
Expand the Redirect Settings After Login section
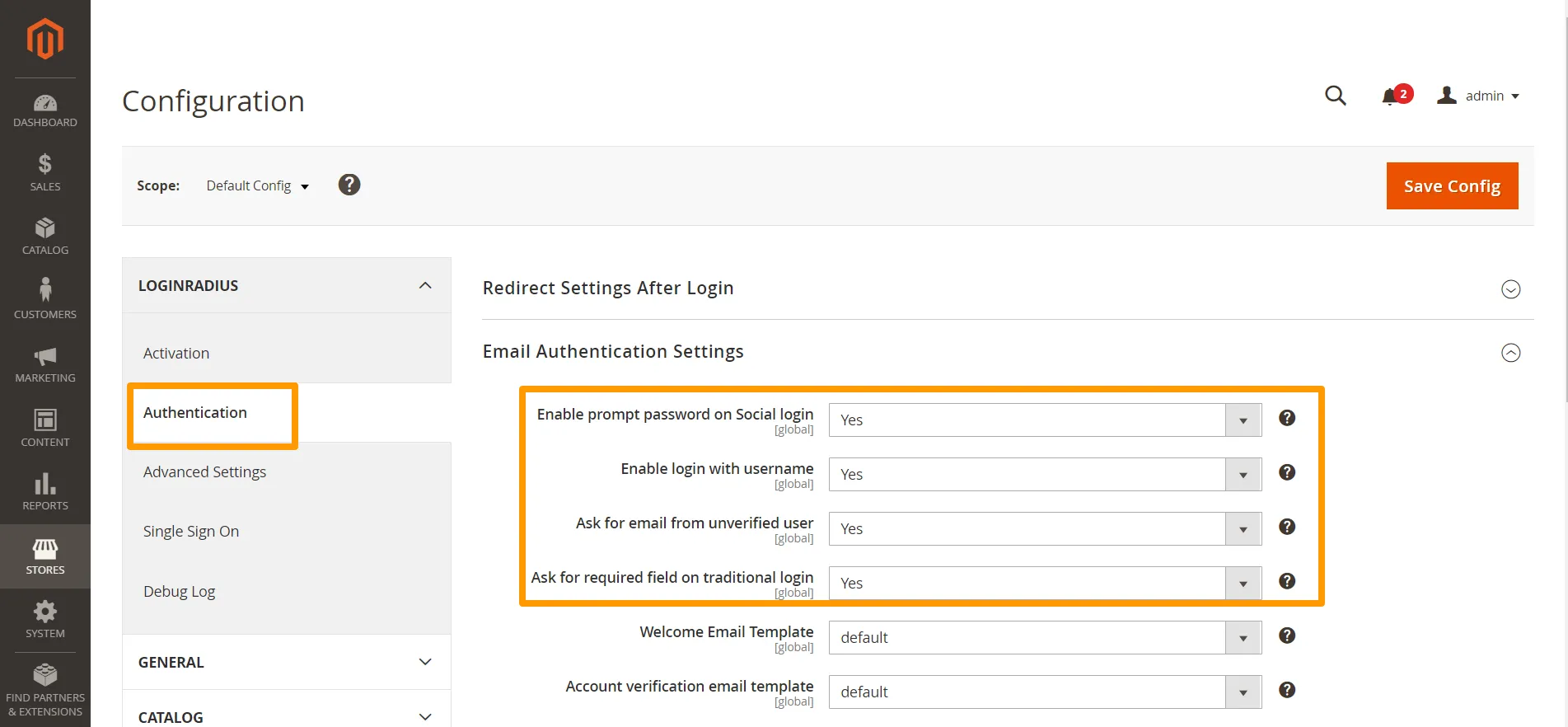pos(1510,289)
